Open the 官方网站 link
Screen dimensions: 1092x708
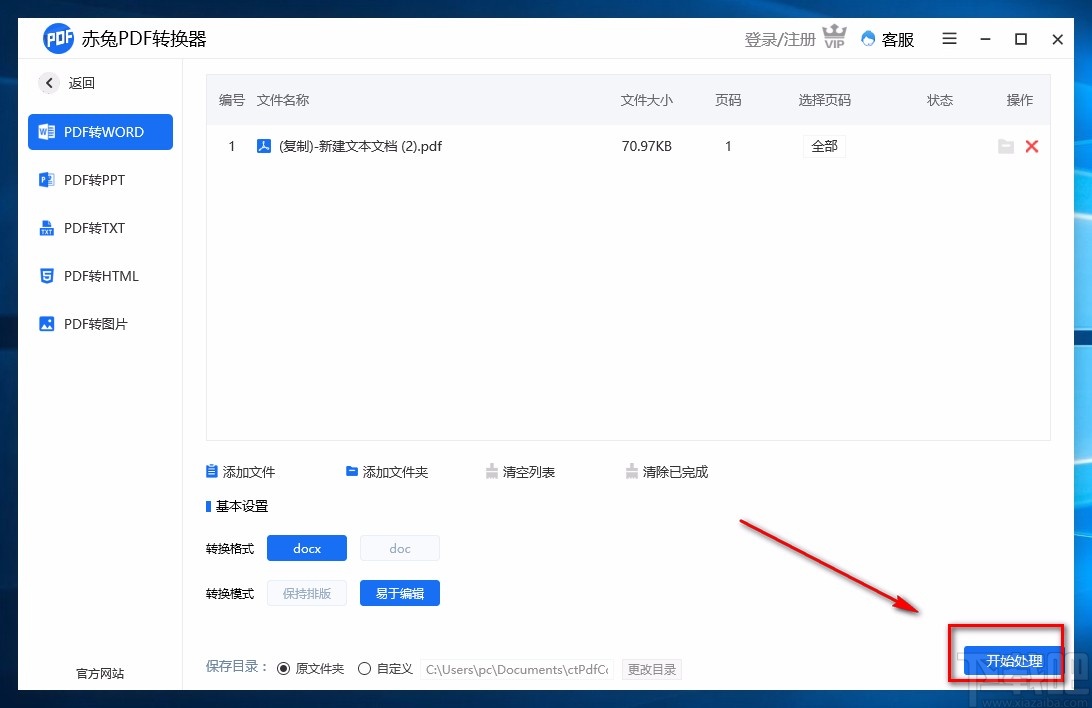click(99, 673)
